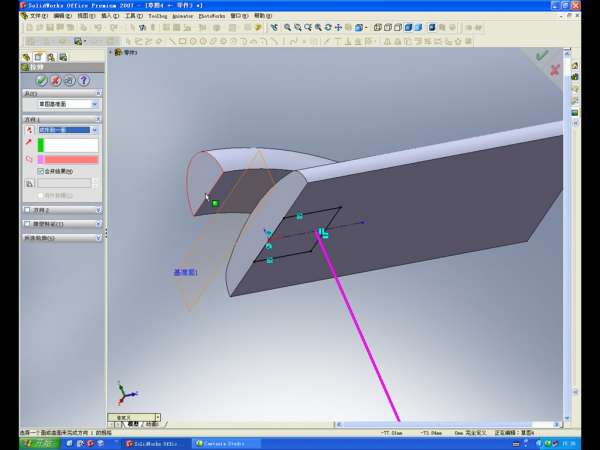Image resolution: width=600 pixels, height=450 pixels.
Task: Open the 编辑 (Edit) menu
Action: coord(62,16)
